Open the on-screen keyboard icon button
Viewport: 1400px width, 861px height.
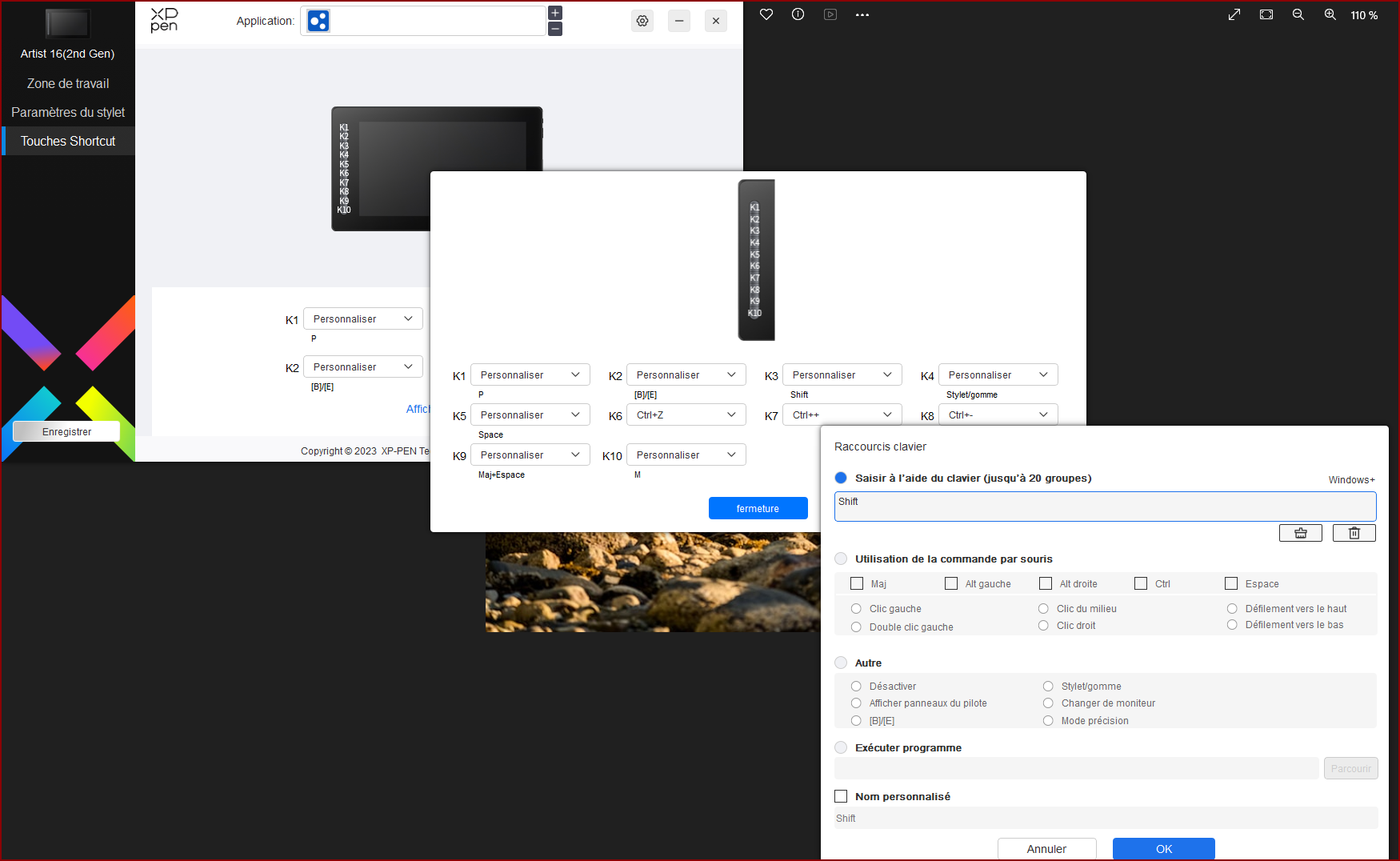pos(1300,533)
